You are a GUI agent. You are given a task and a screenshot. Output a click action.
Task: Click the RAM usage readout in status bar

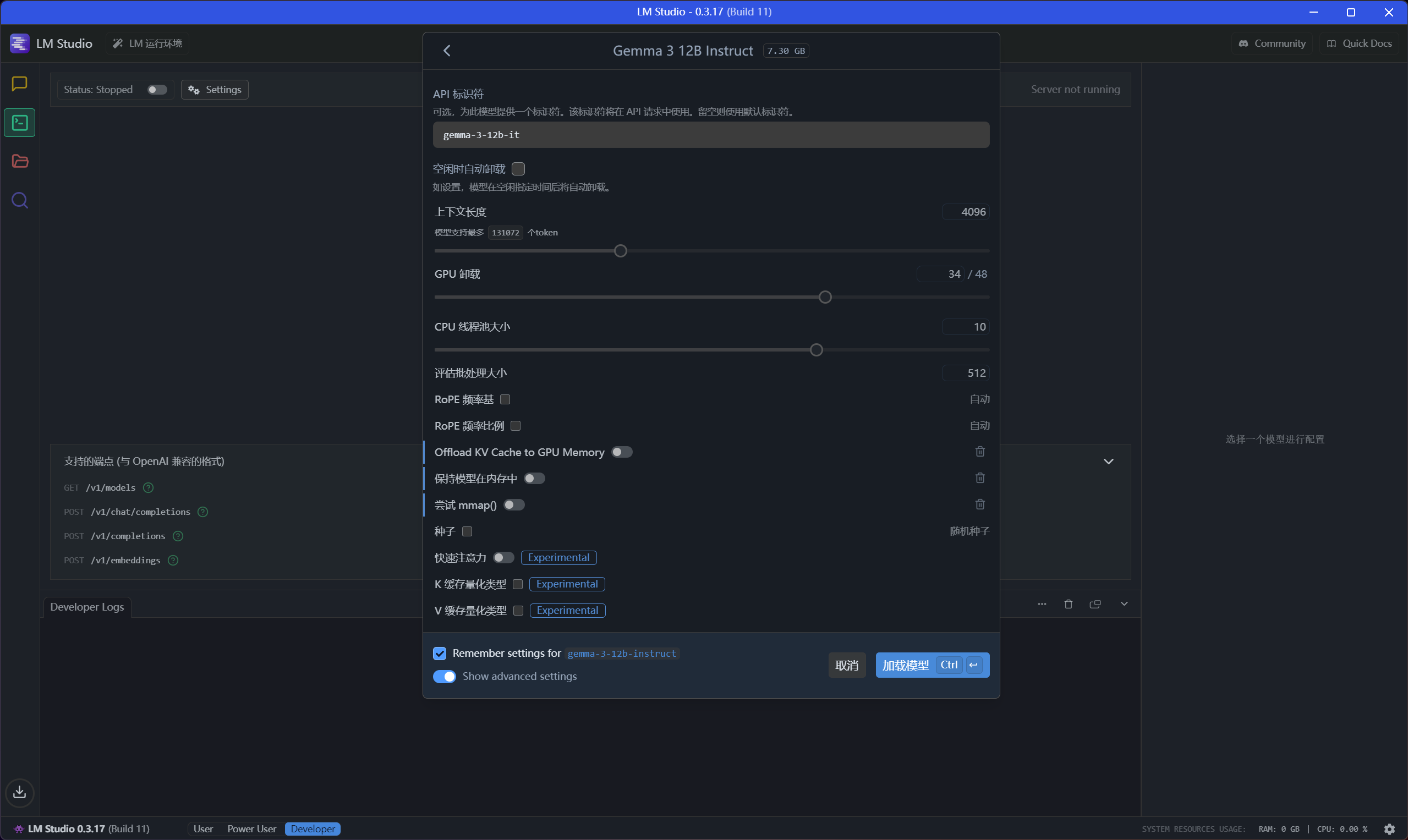tap(1278, 829)
